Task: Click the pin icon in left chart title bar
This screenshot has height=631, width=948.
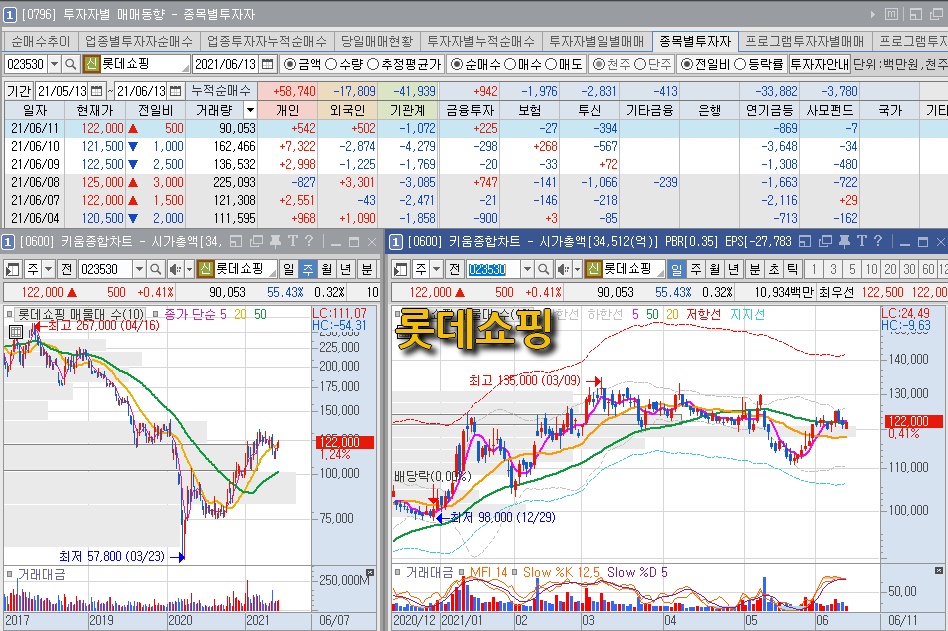Action: pos(276,242)
